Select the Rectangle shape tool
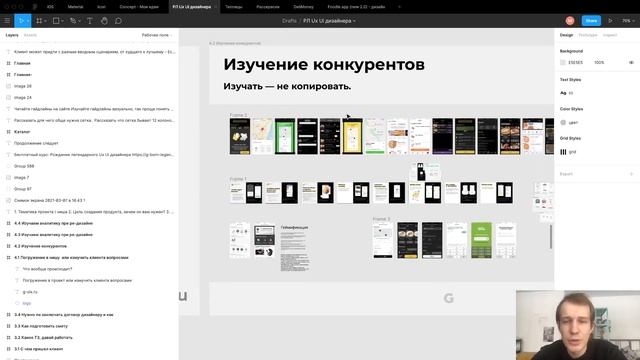 pos(56,21)
